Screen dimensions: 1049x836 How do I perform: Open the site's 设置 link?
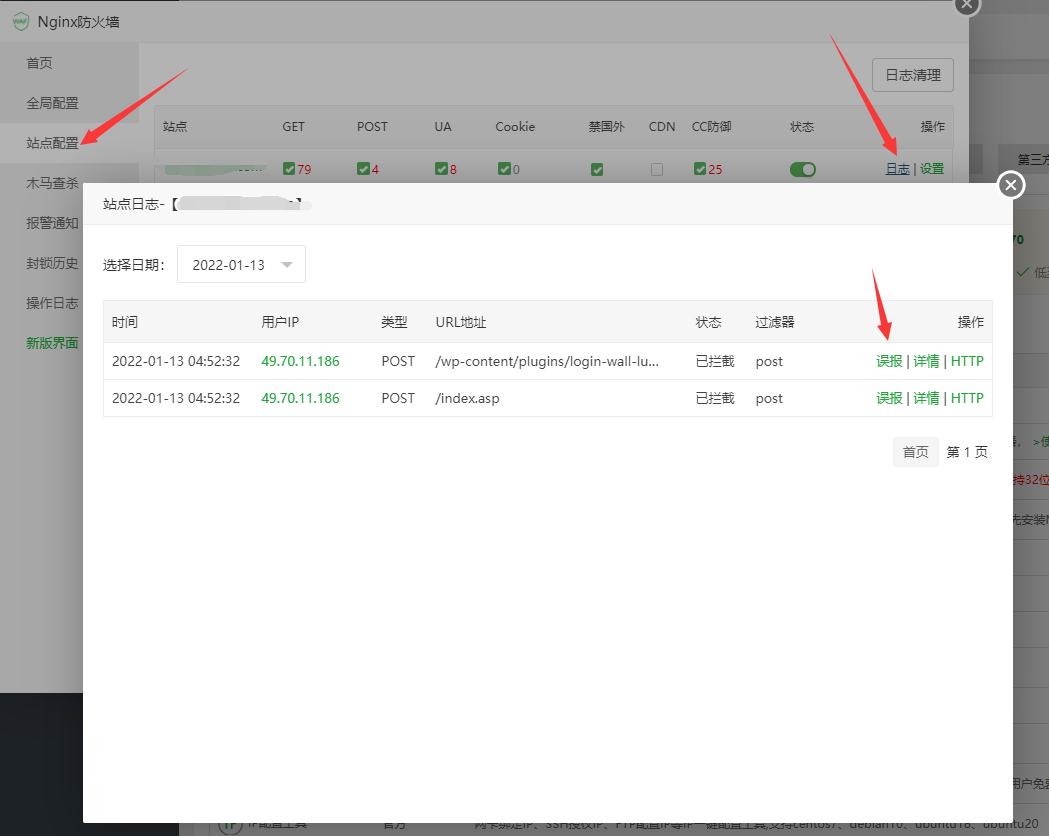[x=932, y=169]
